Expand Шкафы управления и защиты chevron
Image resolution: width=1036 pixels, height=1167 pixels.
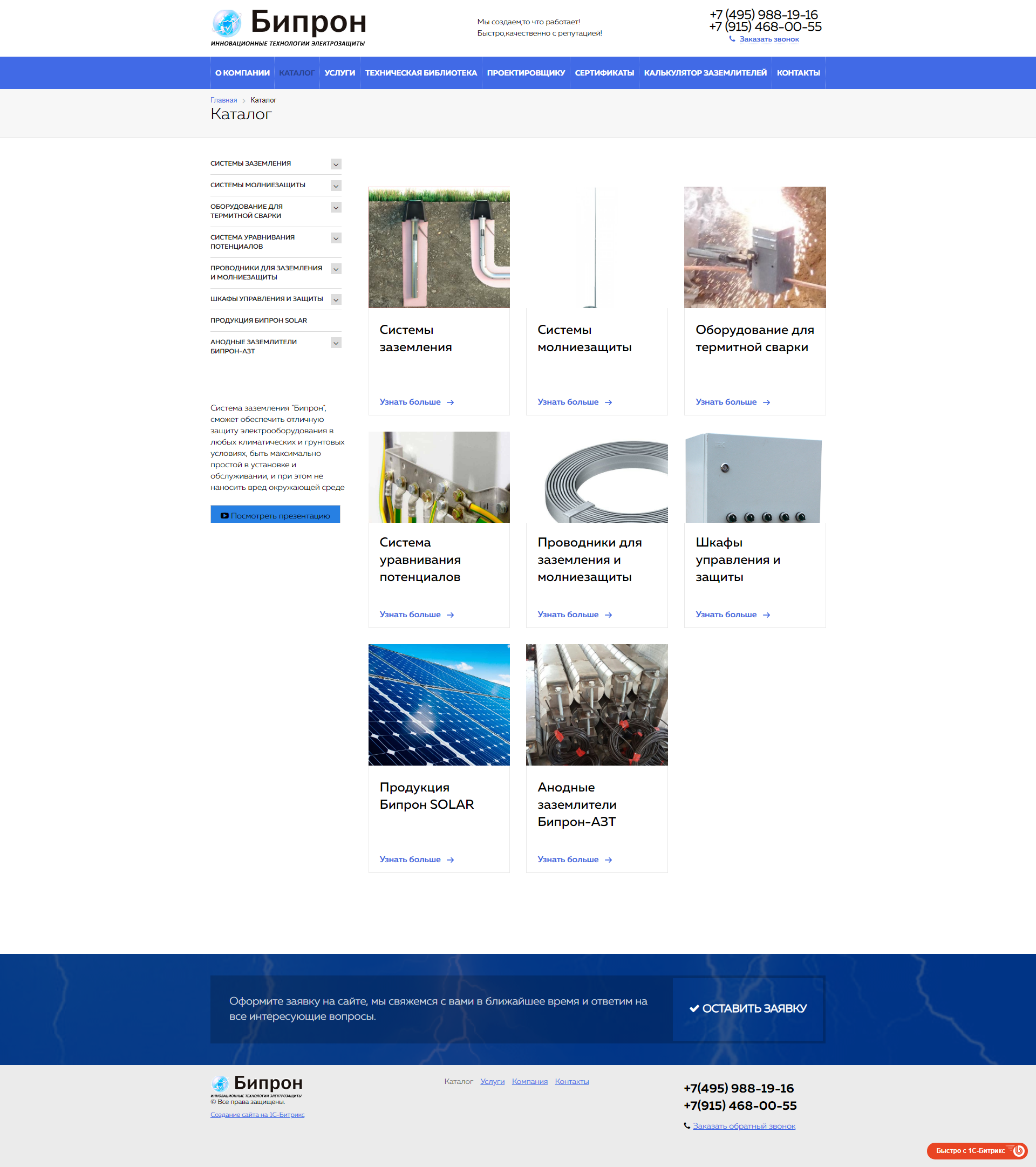tap(336, 300)
